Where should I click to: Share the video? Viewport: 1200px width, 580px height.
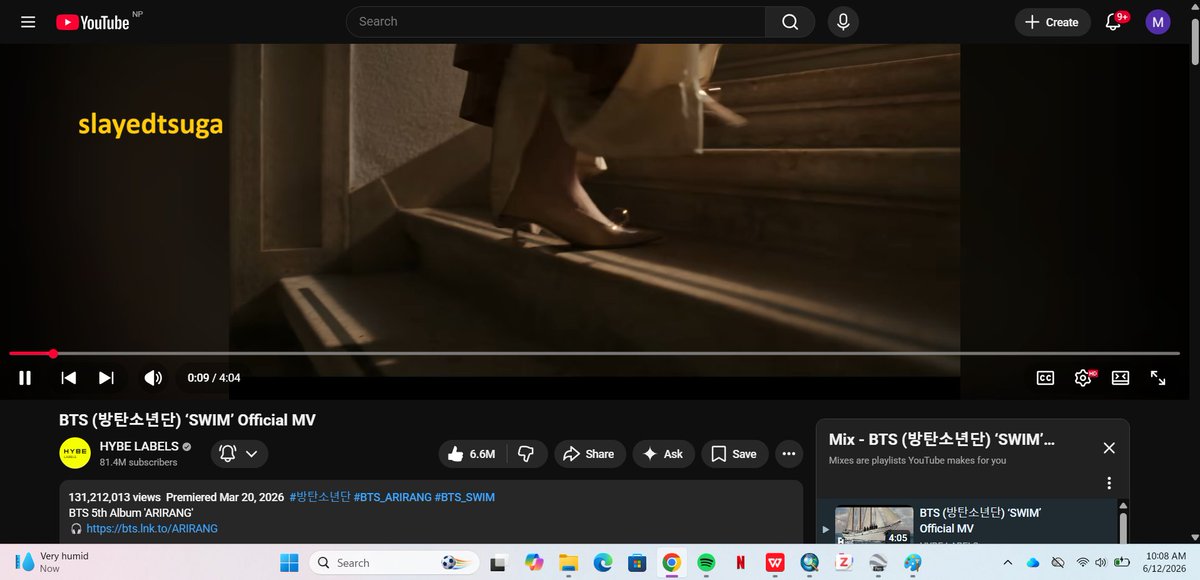589,454
